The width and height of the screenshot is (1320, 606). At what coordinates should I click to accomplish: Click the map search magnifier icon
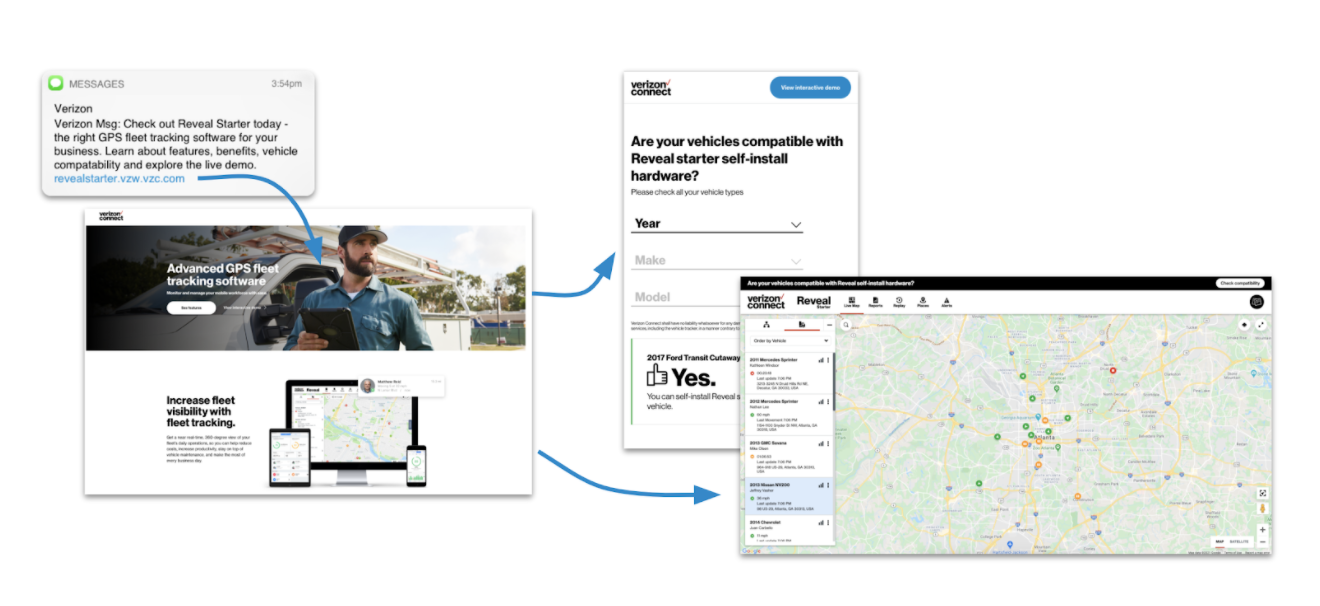846,325
